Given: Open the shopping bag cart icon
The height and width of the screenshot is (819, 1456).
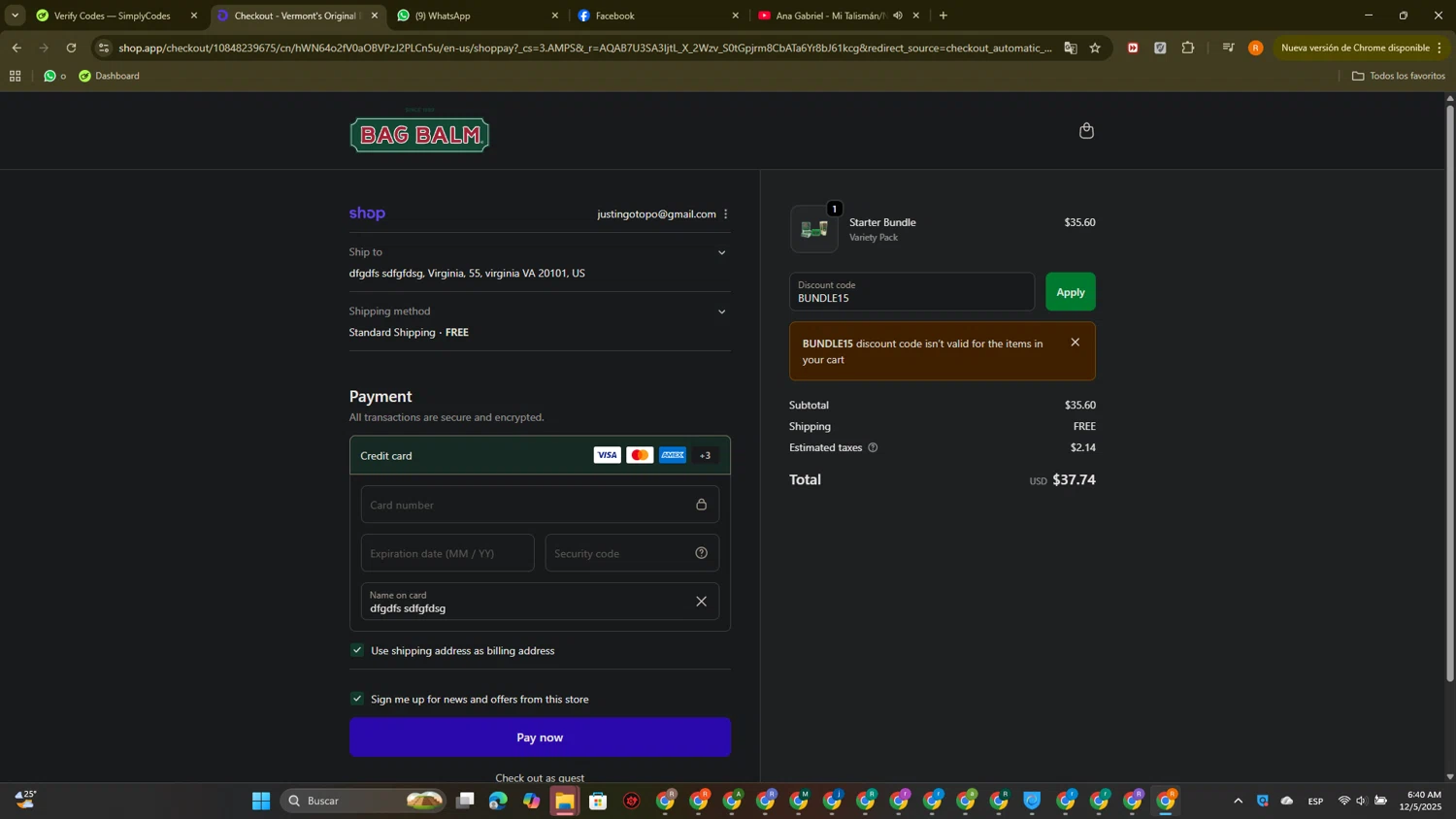Looking at the screenshot, I should (1086, 131).
